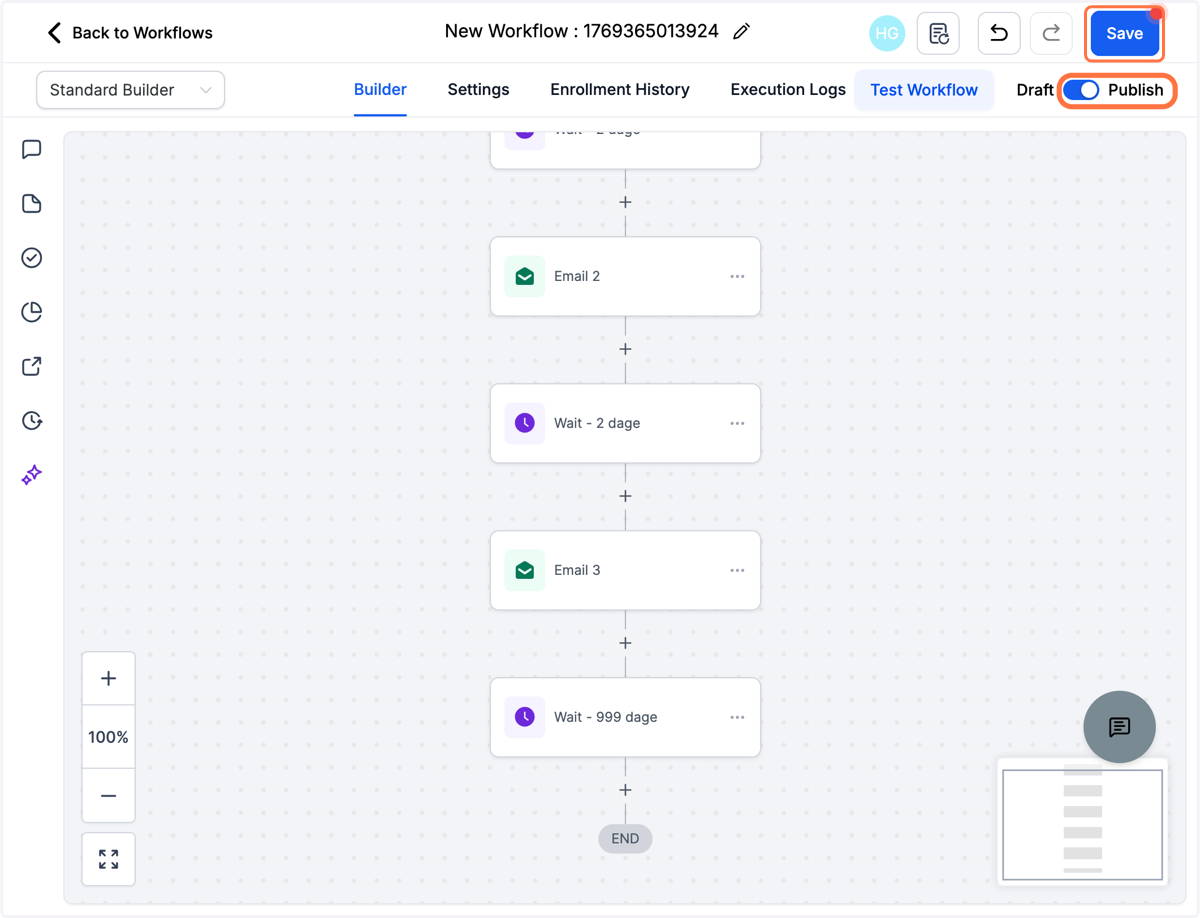Add a step above Email 3
The height and width of the screenshot is (918, 1200).
pyautogui.click(x=625, y=496)
